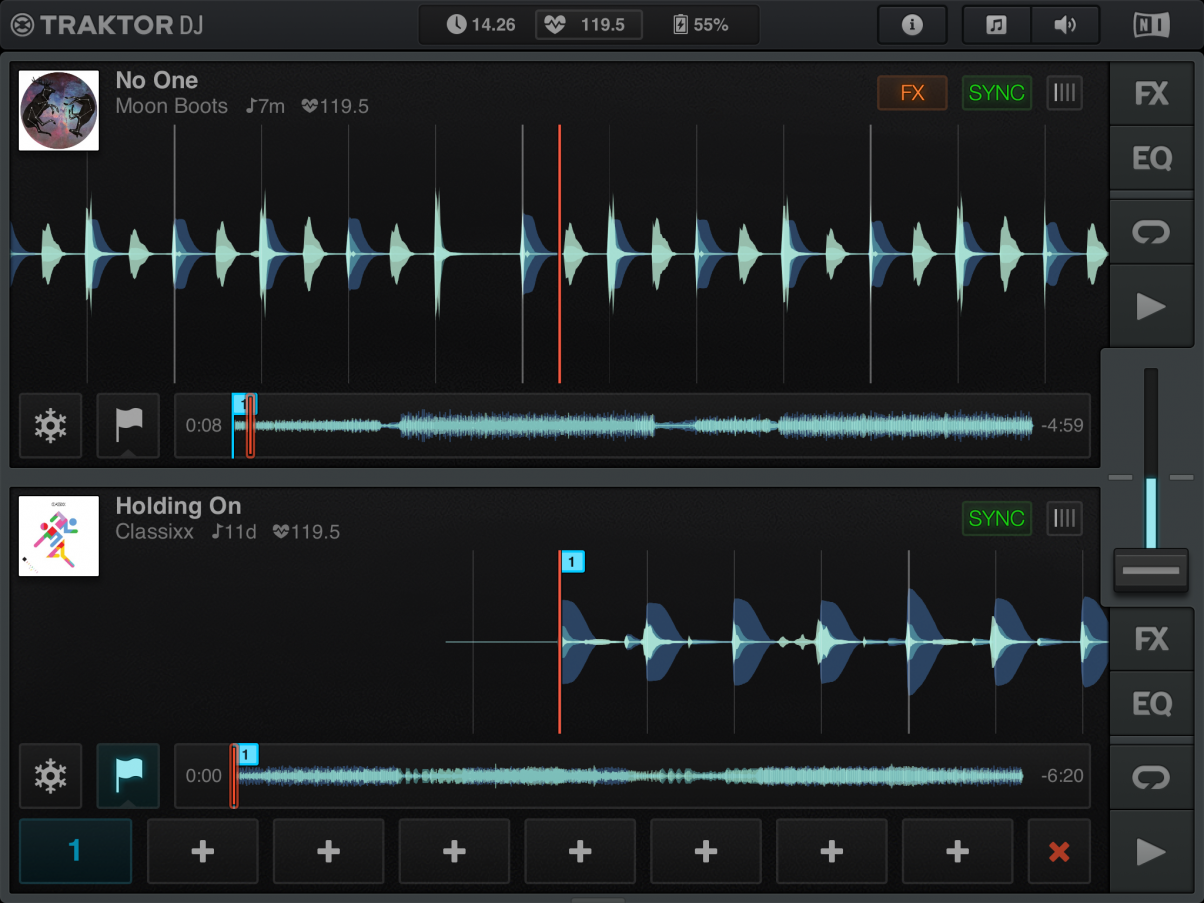Tap the key 7m on No One deck
The image size is (1204, 903).
click(x=266, y=106)
